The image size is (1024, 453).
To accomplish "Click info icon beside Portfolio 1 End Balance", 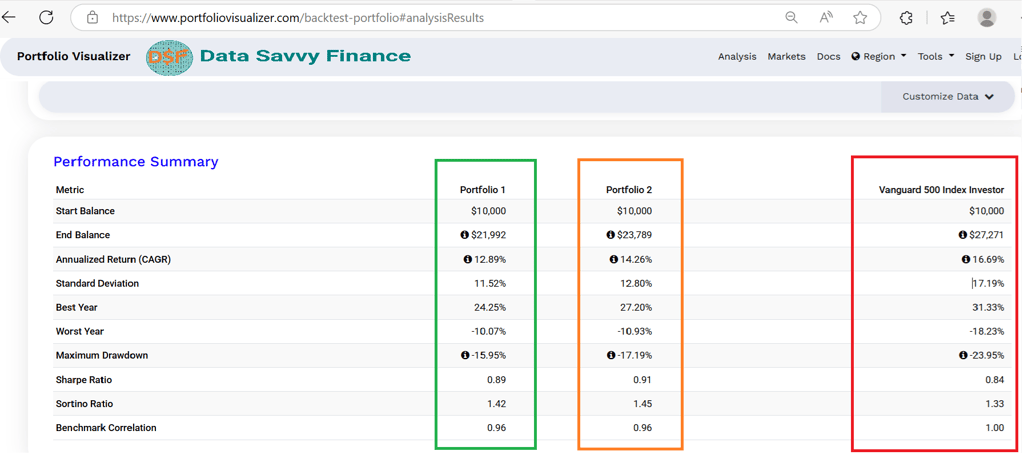I will (467, 235).
